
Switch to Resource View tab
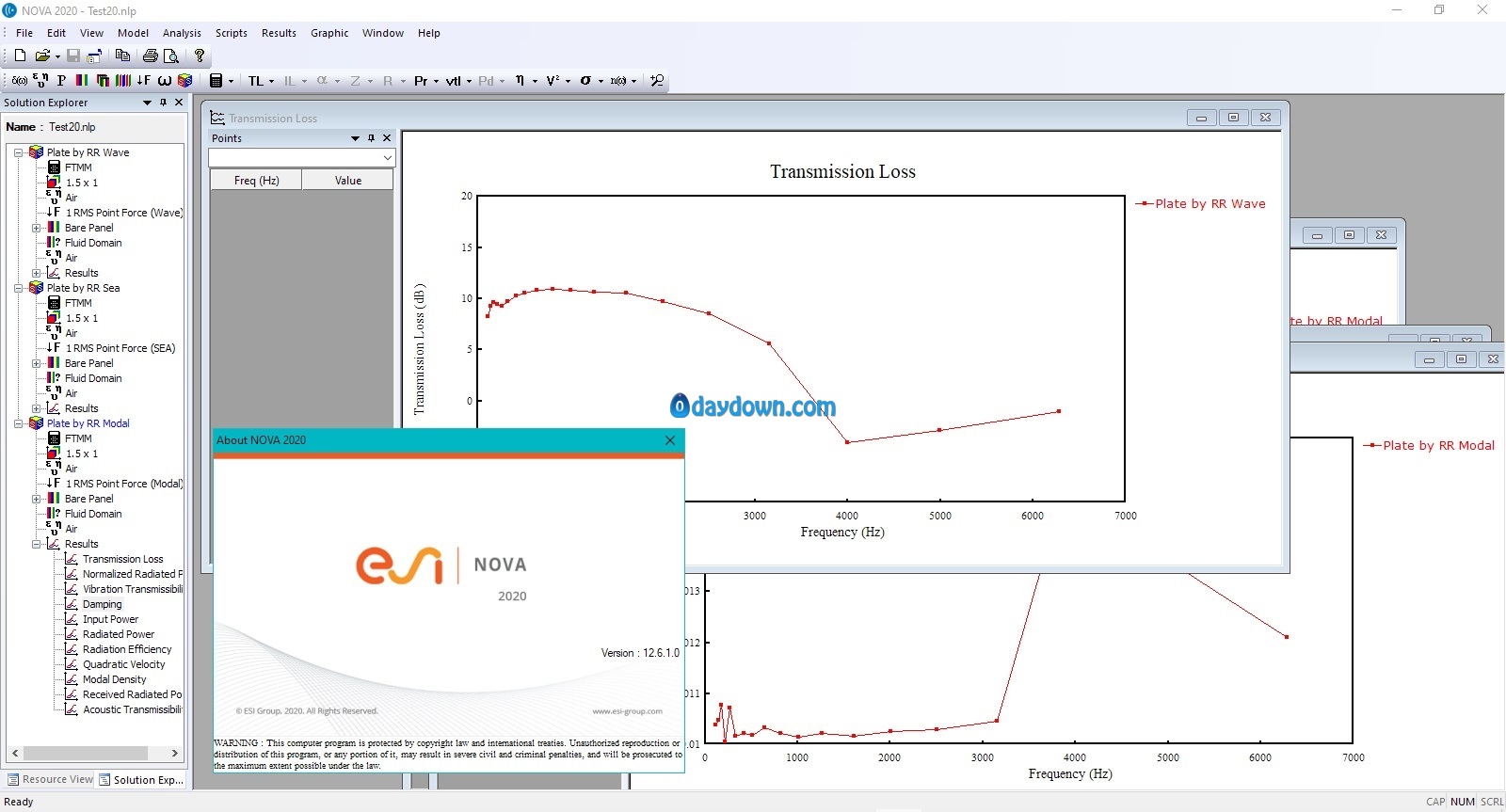click(x=50, y=779)
